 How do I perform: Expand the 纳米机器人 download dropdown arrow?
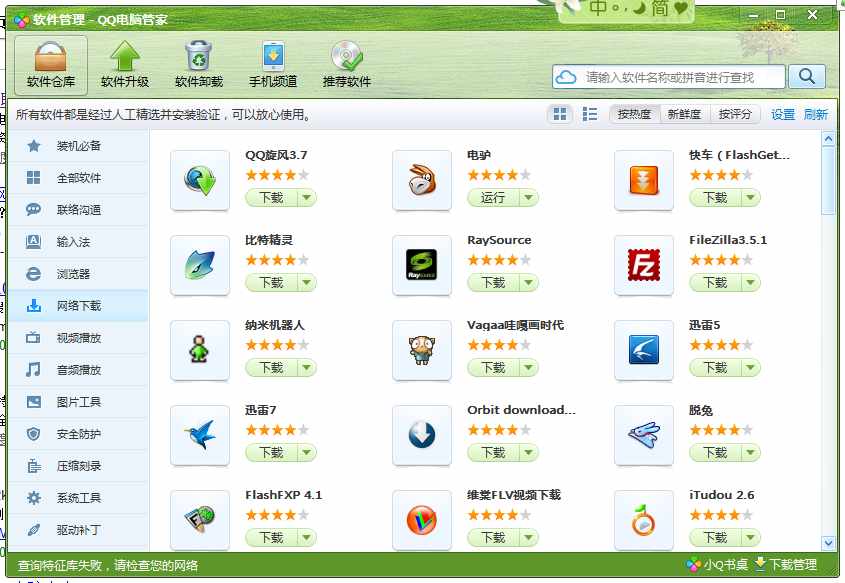pos(307,367)
